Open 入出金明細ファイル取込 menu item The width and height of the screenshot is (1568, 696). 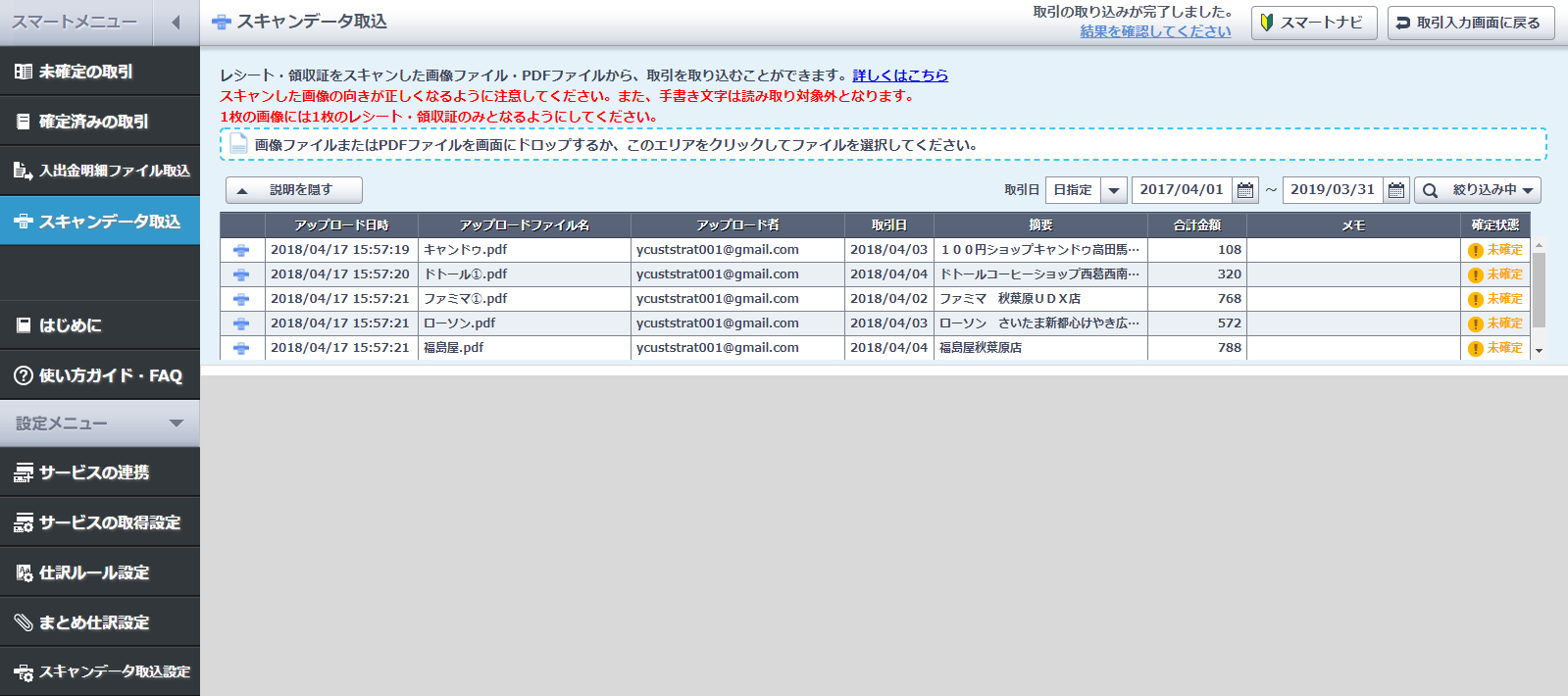(x=100, y=171)
